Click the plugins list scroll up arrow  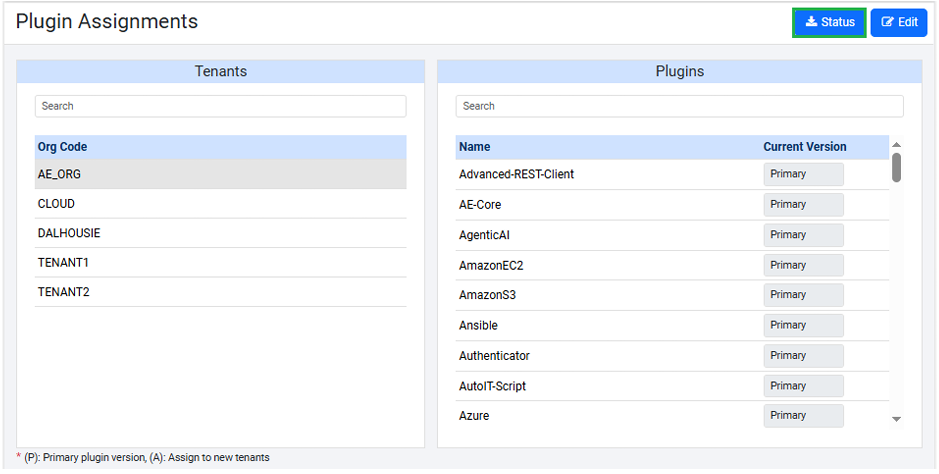pyautogui.click(x=896, y=145)
